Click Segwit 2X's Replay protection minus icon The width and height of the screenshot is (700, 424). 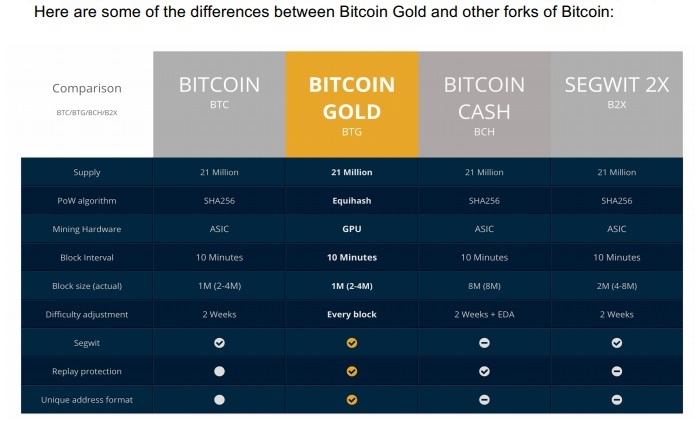617,371
